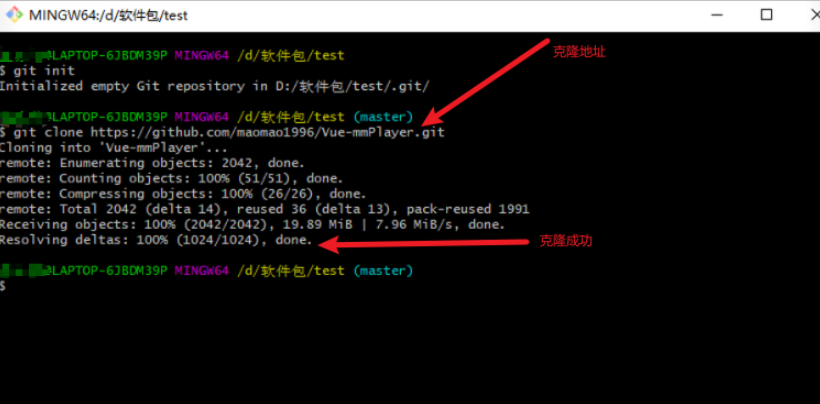Select the "Cloning into 'Vue-mmPlayer'..." line

click(x=113, y=148)
